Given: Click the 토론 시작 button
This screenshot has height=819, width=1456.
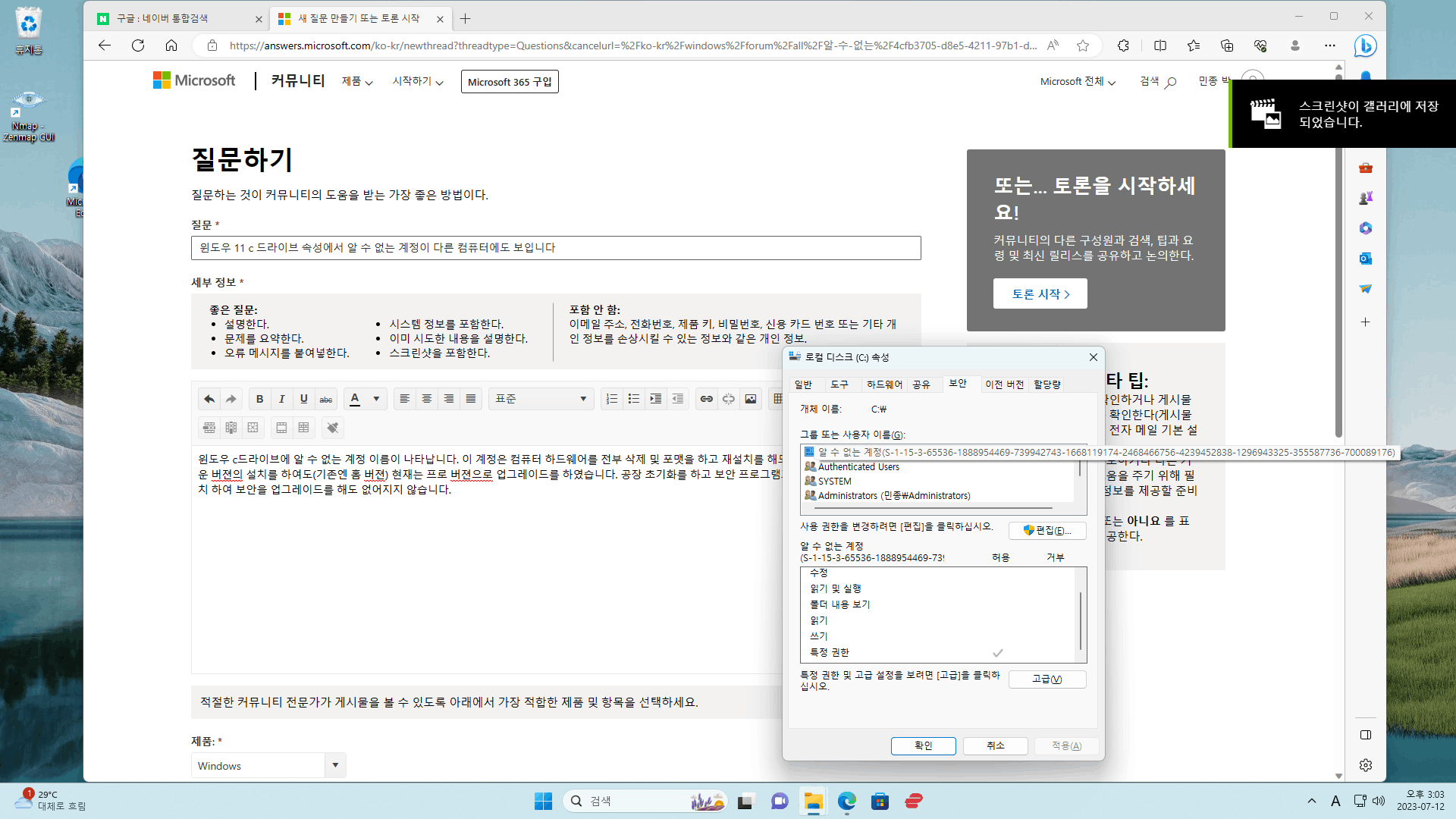Looking at the screenshot, I should point(1040,294).
